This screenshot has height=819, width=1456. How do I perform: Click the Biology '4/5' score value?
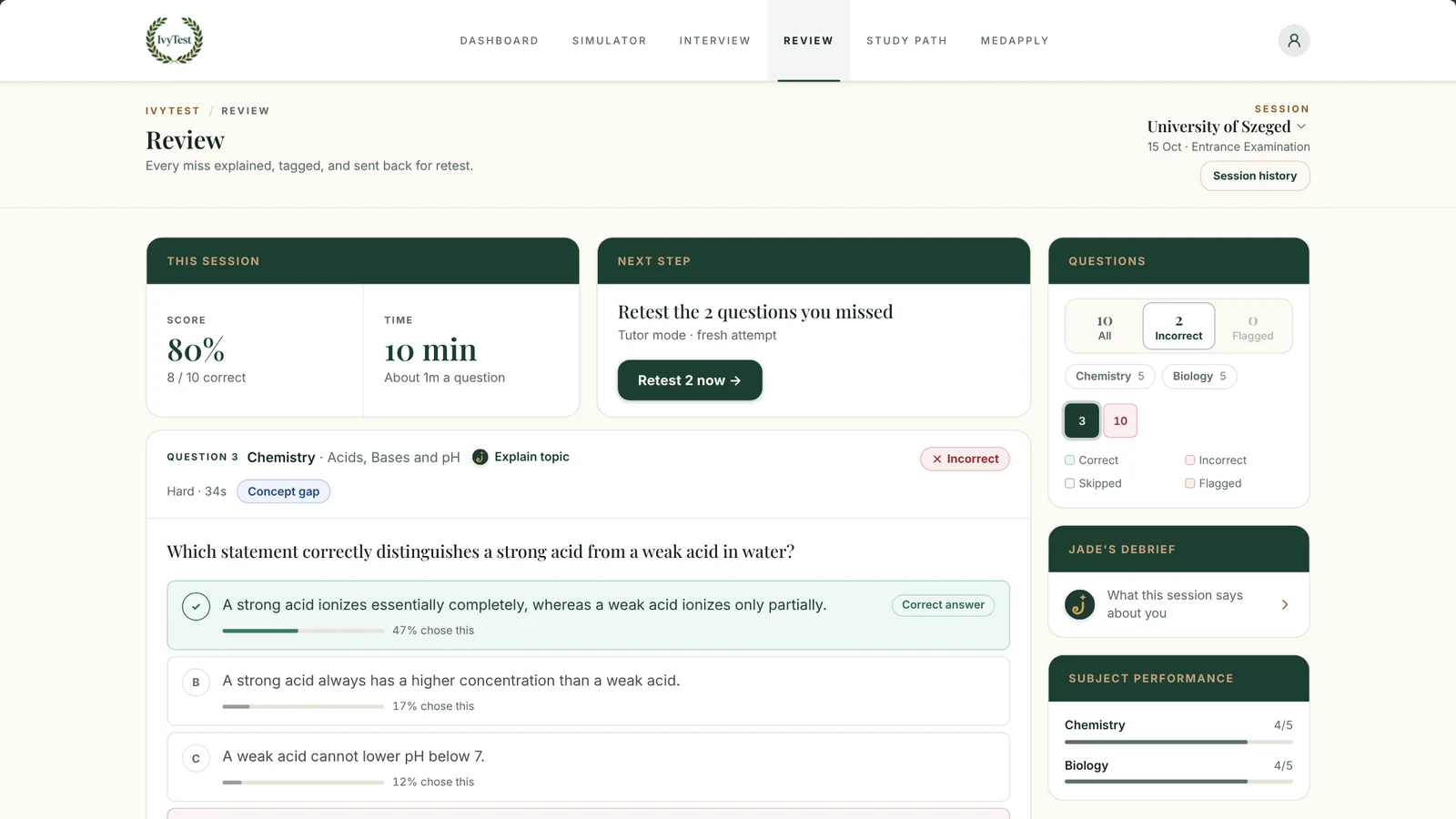(1283, 765)
